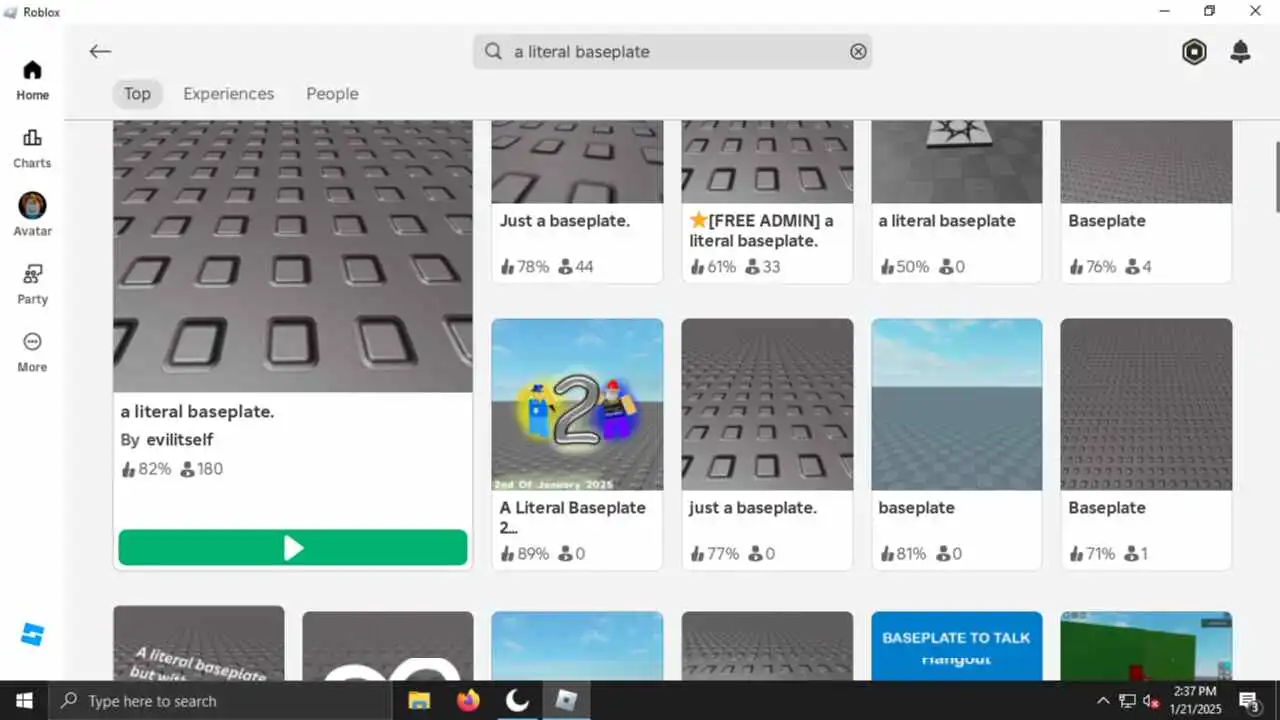Show hidden system tray icons

coord(1103,701)
